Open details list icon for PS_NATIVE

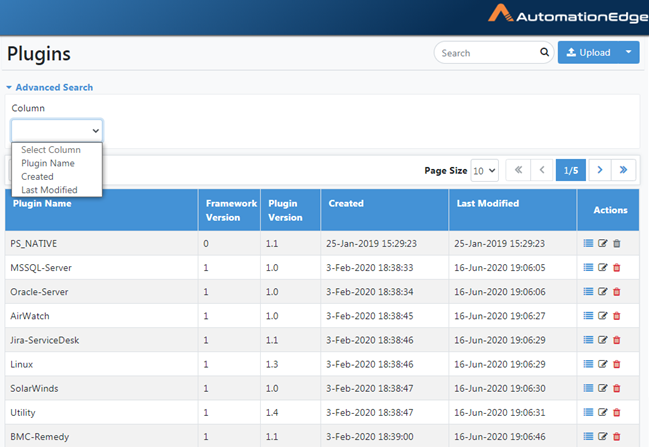point(588,243)
